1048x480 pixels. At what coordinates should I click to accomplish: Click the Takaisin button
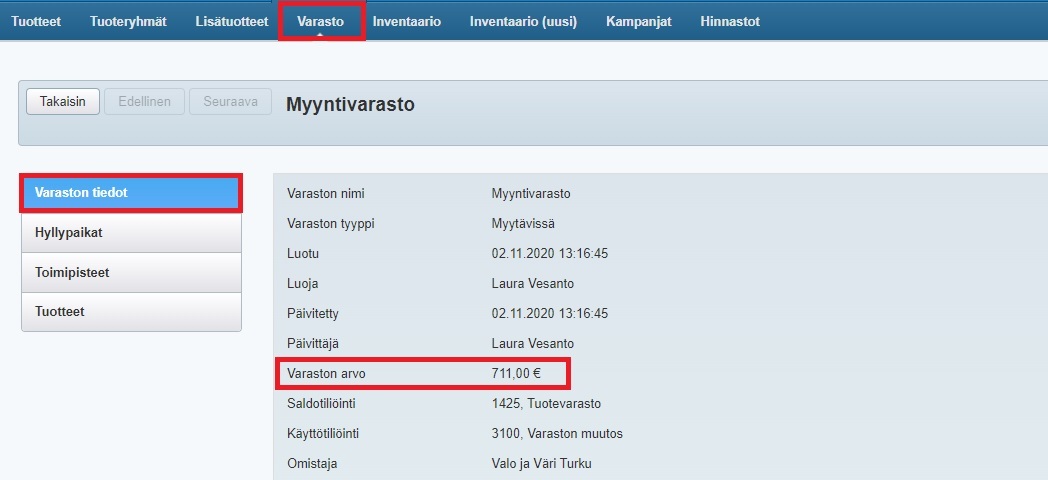(x=63, y=102)
